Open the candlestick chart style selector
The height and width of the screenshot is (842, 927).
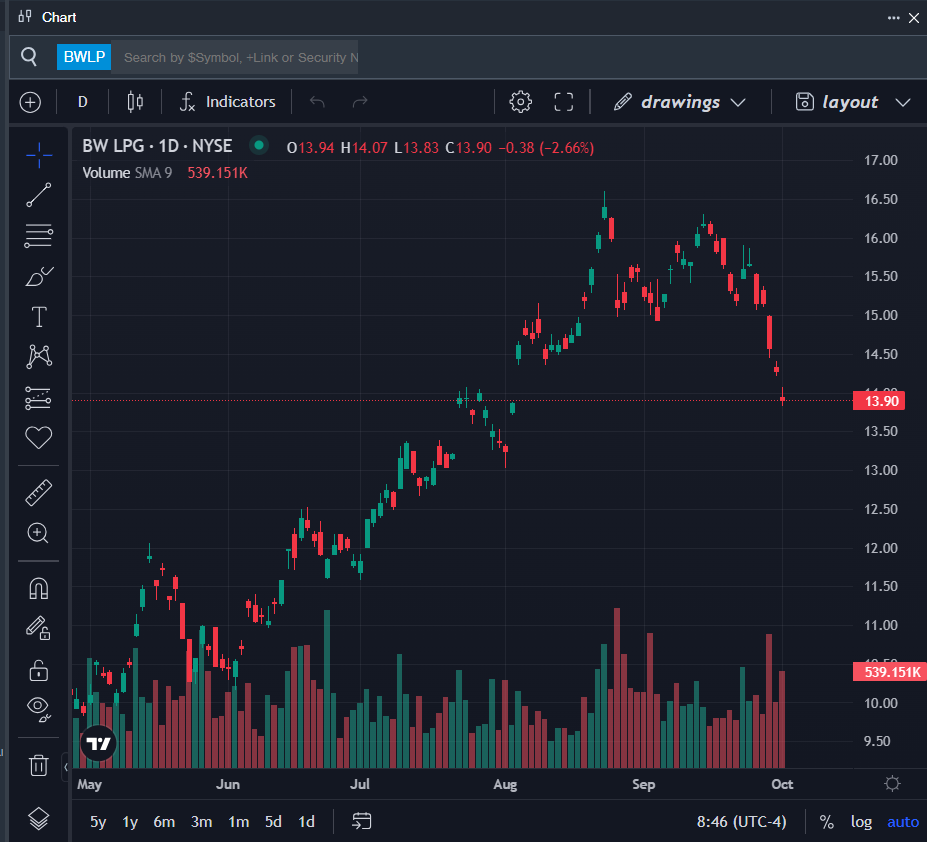(x=135, y=102)
